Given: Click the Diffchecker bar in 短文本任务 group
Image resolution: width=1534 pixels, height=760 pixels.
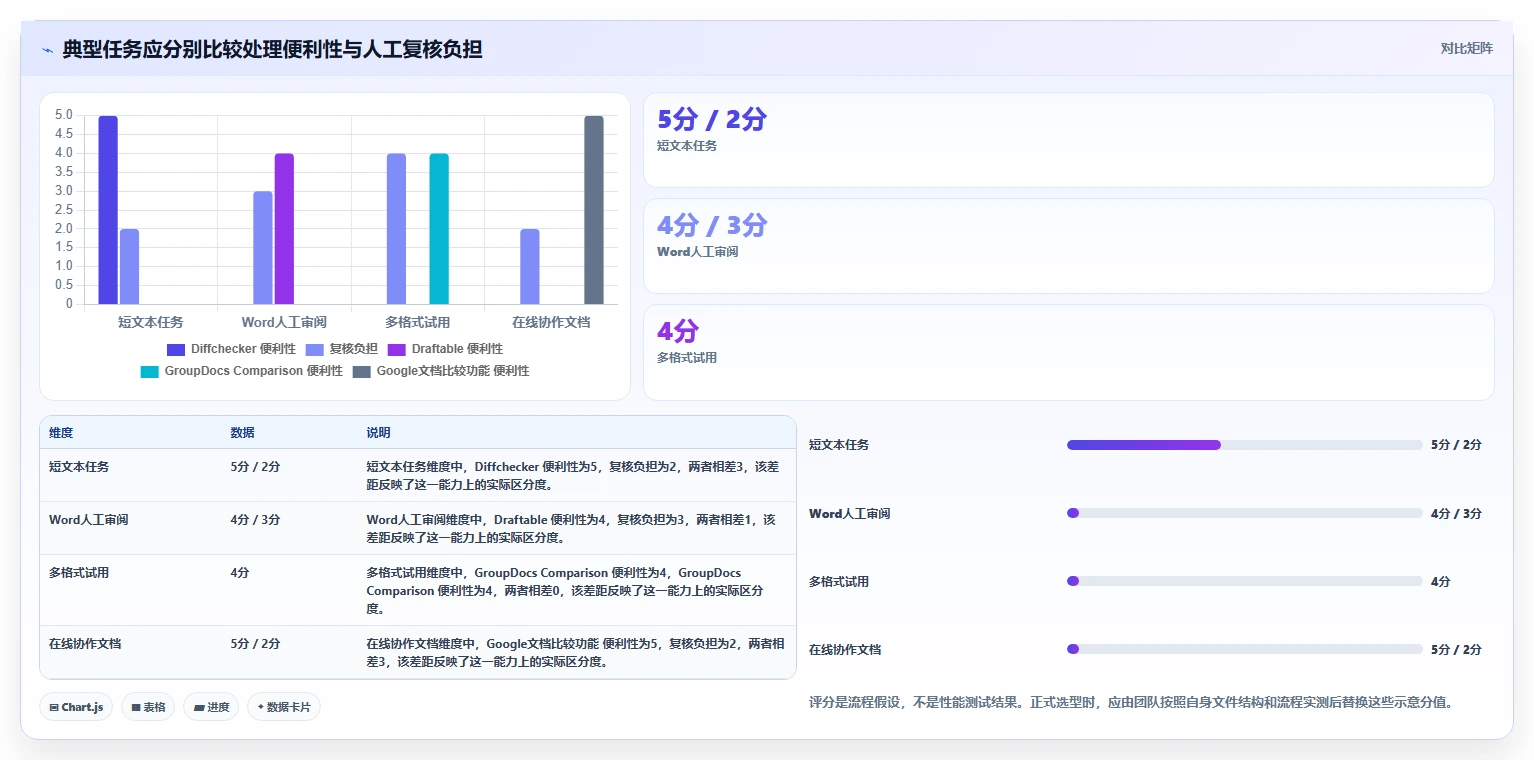Looking at the screenshot, I should tap(108, 210).
